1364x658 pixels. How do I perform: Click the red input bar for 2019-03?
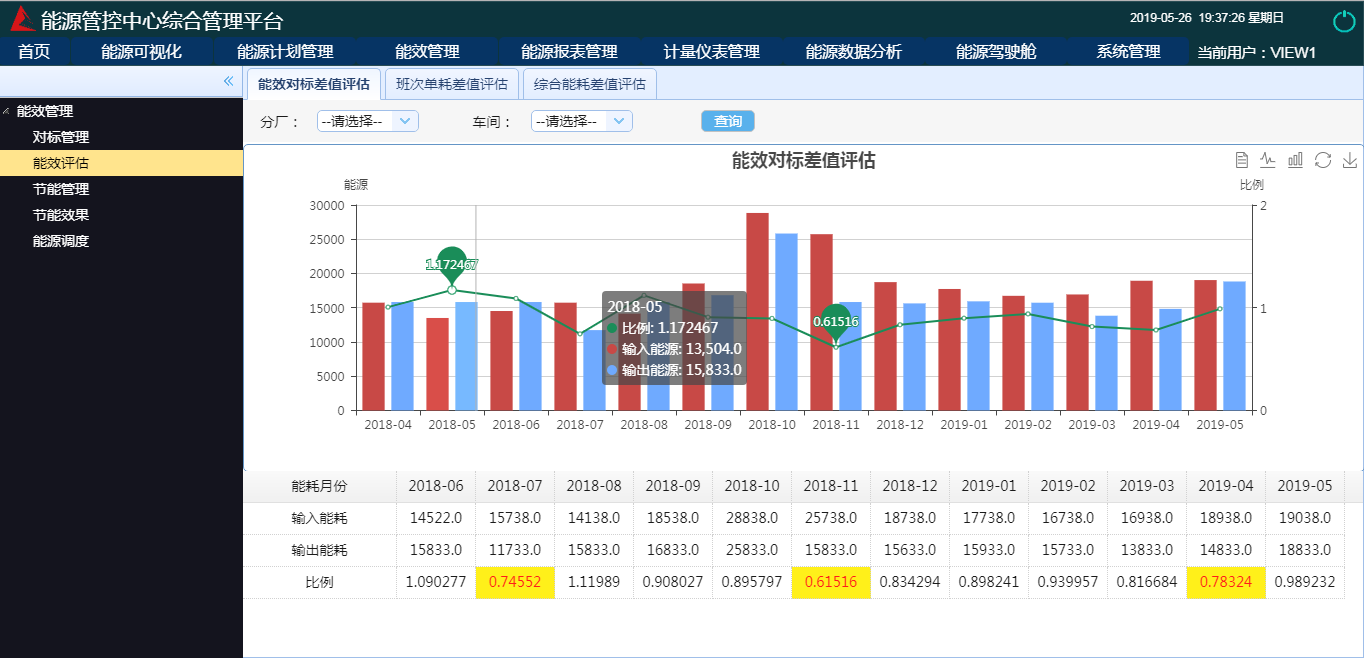click(1078, 352)
